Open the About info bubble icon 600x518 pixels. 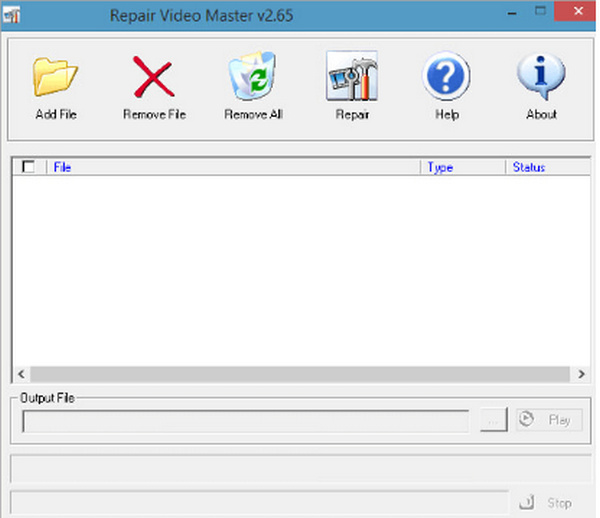tap(541, 77)
